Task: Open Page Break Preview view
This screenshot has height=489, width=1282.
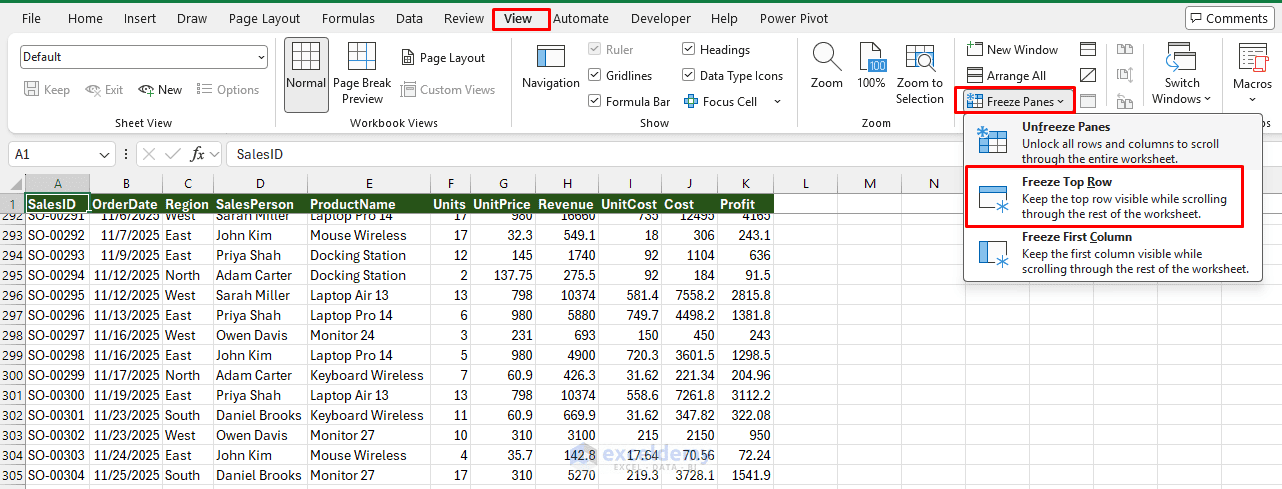Action: click(362, 72)
